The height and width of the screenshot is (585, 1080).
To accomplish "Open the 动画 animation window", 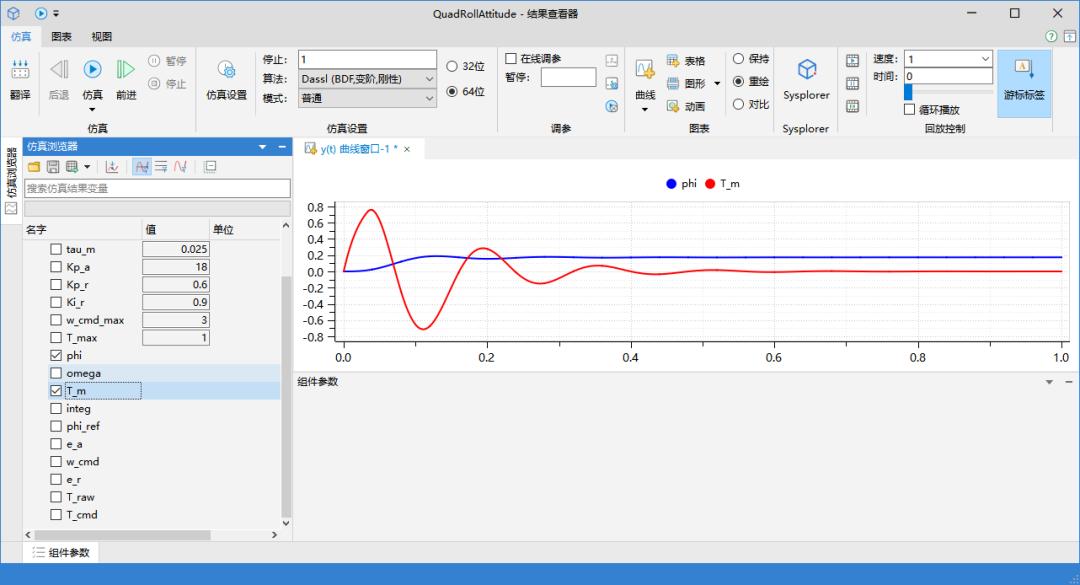I will [x=686, y=106].
